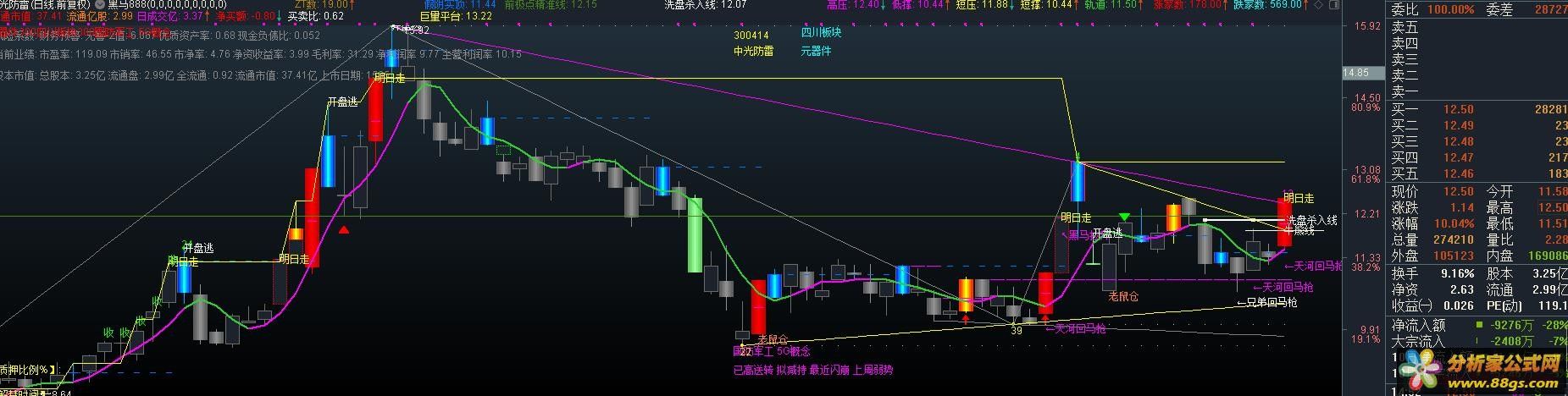Click the 换手 9.16% value
This screenshot has width=1568, height=396.
pyautogui.click(x=1456, y=273)
